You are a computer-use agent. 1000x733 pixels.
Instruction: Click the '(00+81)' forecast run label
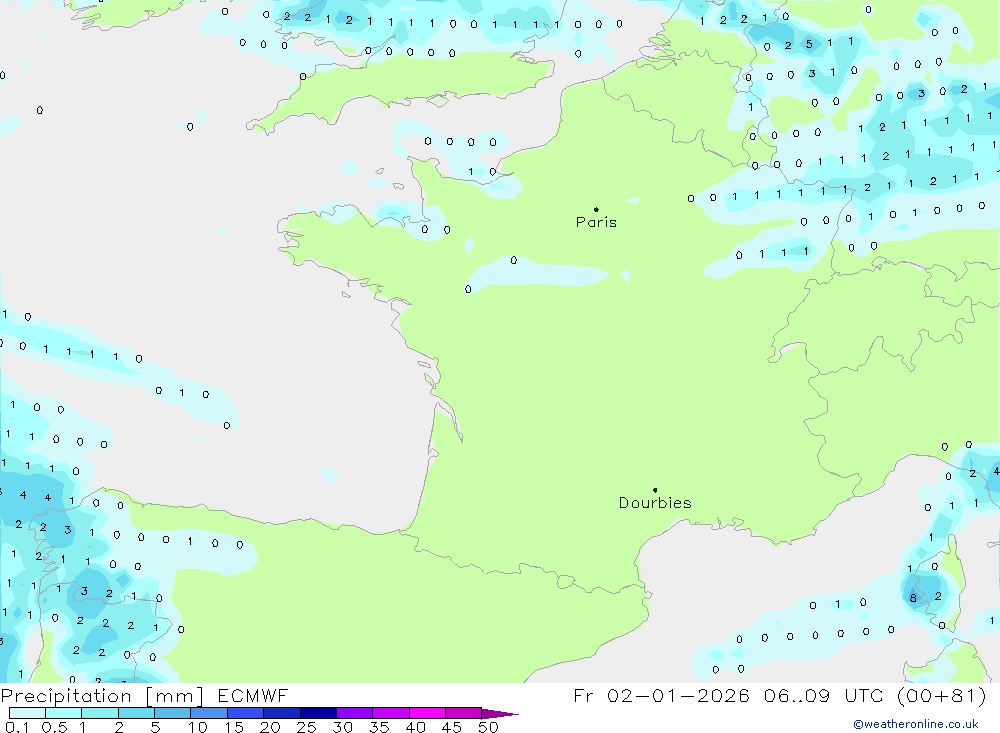coord(941,696)
